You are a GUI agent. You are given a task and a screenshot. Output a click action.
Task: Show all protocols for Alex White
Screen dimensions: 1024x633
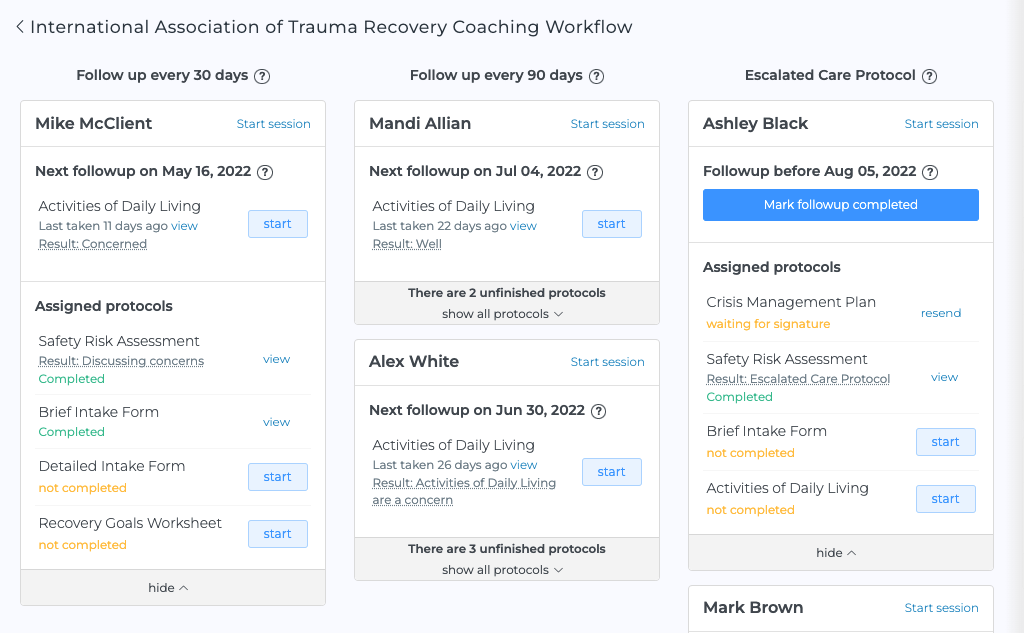click(502, 570)
